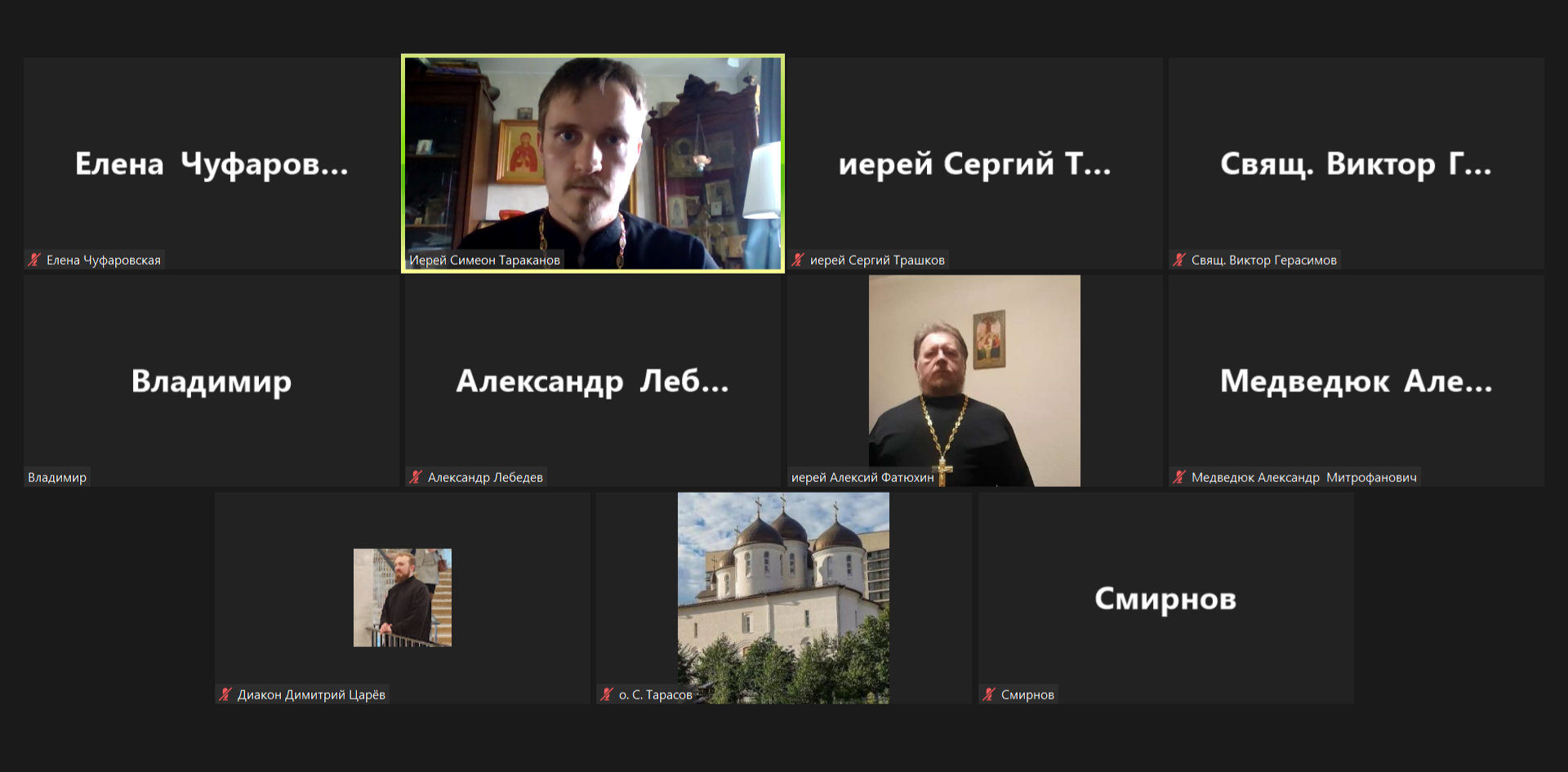1568x772 pixels.
Task: Select the large "Свящ. Виктор Г…" name text
Action: [1356, 163]
